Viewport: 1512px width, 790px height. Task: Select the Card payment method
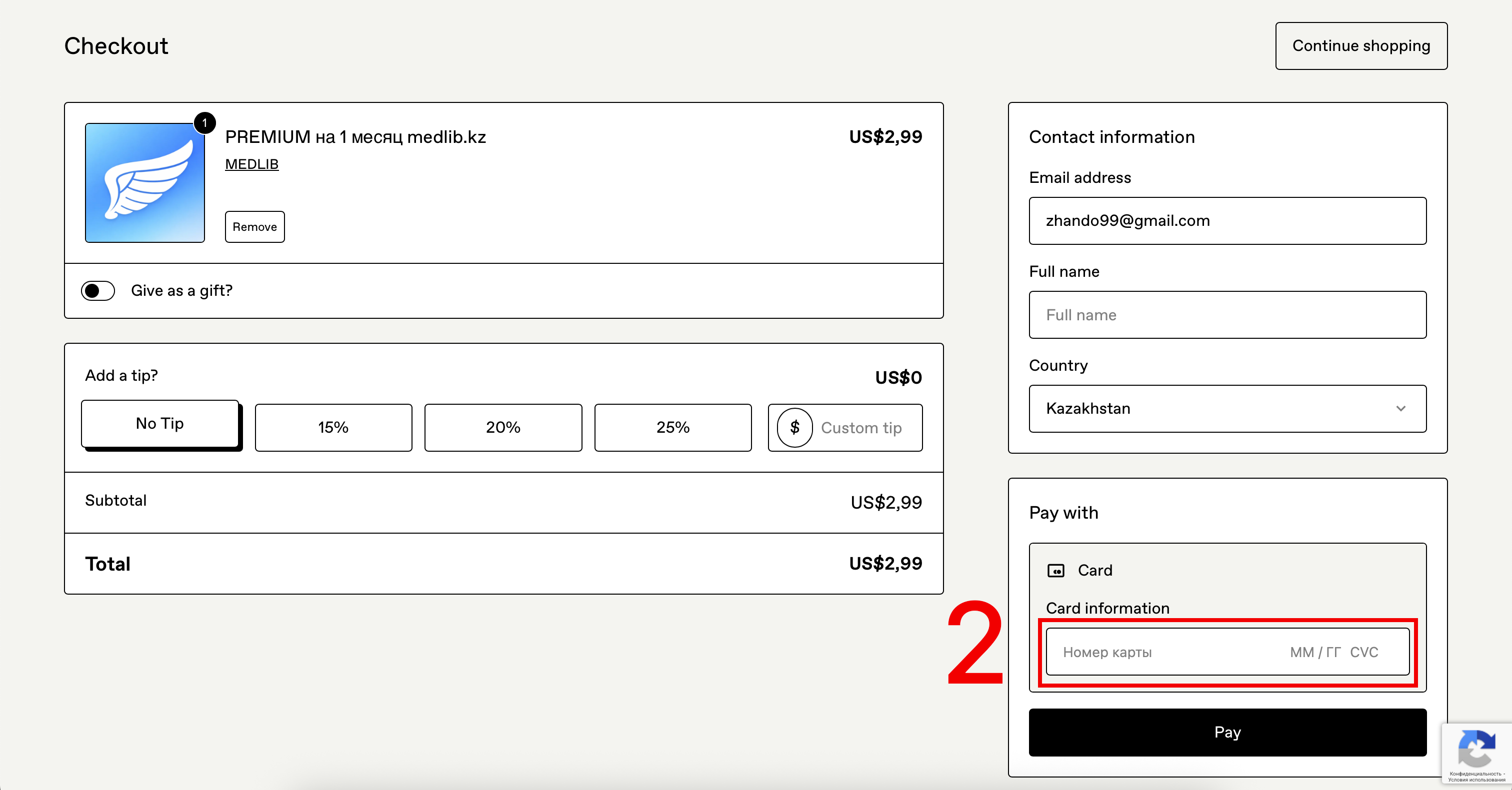click(1080, 571)
